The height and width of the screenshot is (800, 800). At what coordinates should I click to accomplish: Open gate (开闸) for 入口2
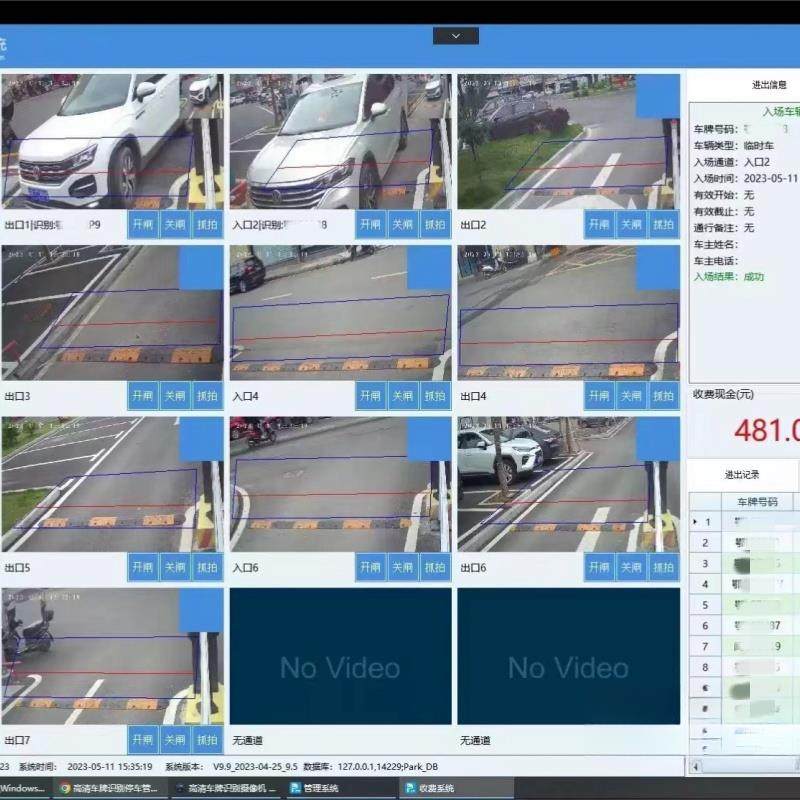coord(371,224)
